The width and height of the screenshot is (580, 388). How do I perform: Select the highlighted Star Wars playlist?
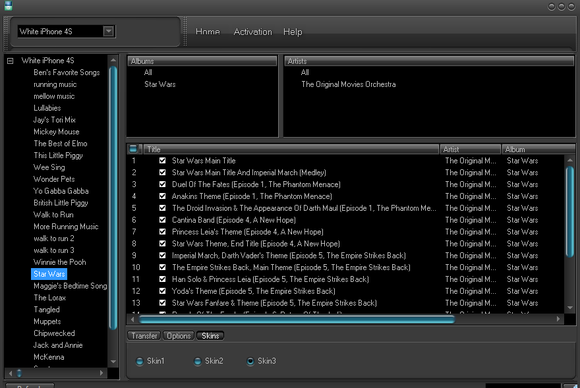[49, 274]
